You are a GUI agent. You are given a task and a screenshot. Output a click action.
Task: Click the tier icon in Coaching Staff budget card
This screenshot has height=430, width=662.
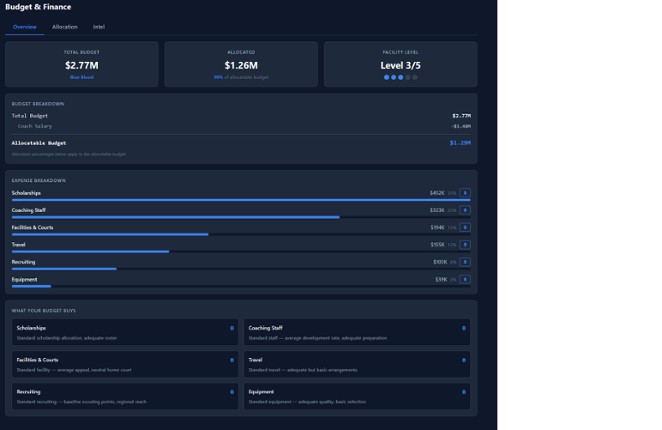[464, 328]
